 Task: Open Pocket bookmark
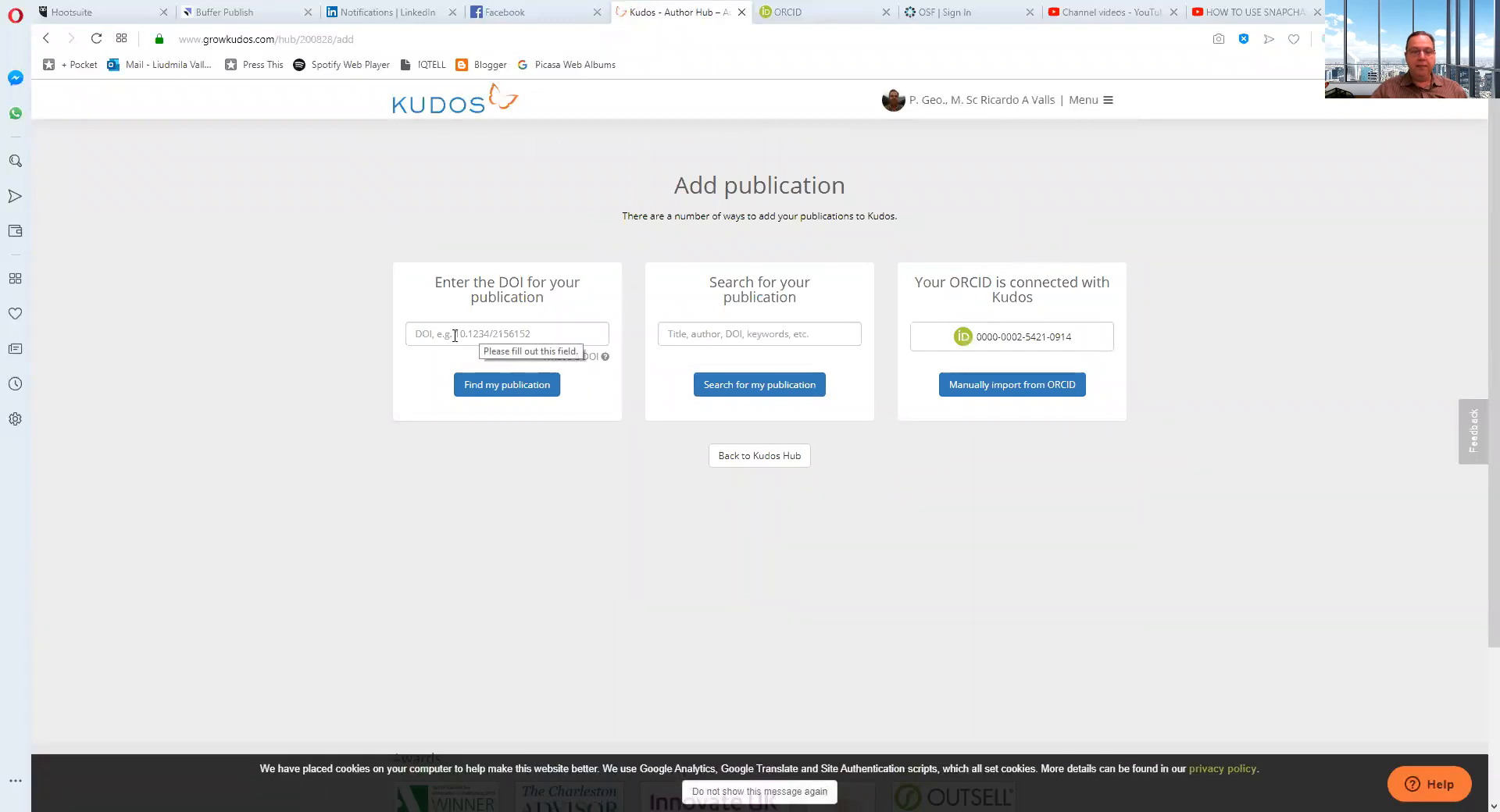click(70, 65)
